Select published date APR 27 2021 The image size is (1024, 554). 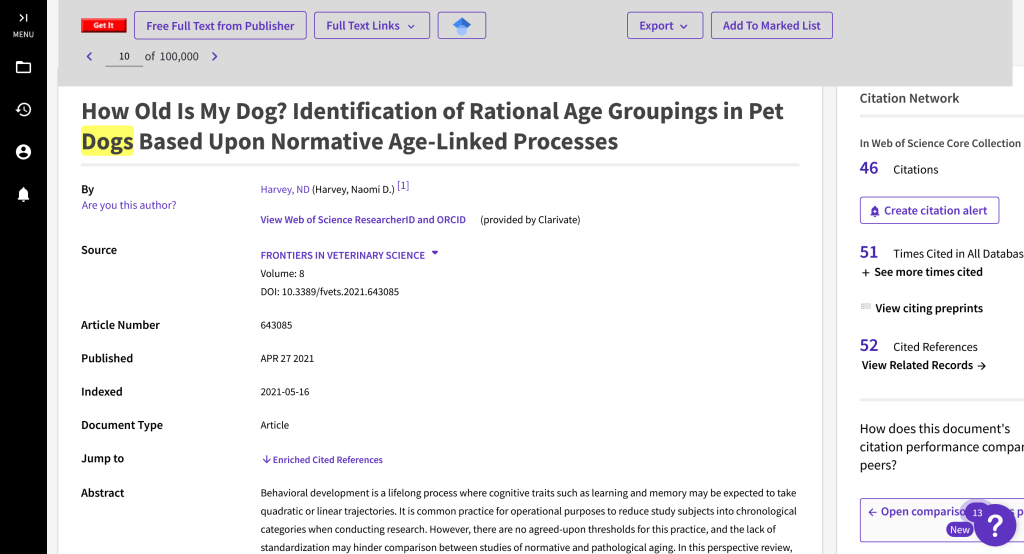[x=287, y=359]
